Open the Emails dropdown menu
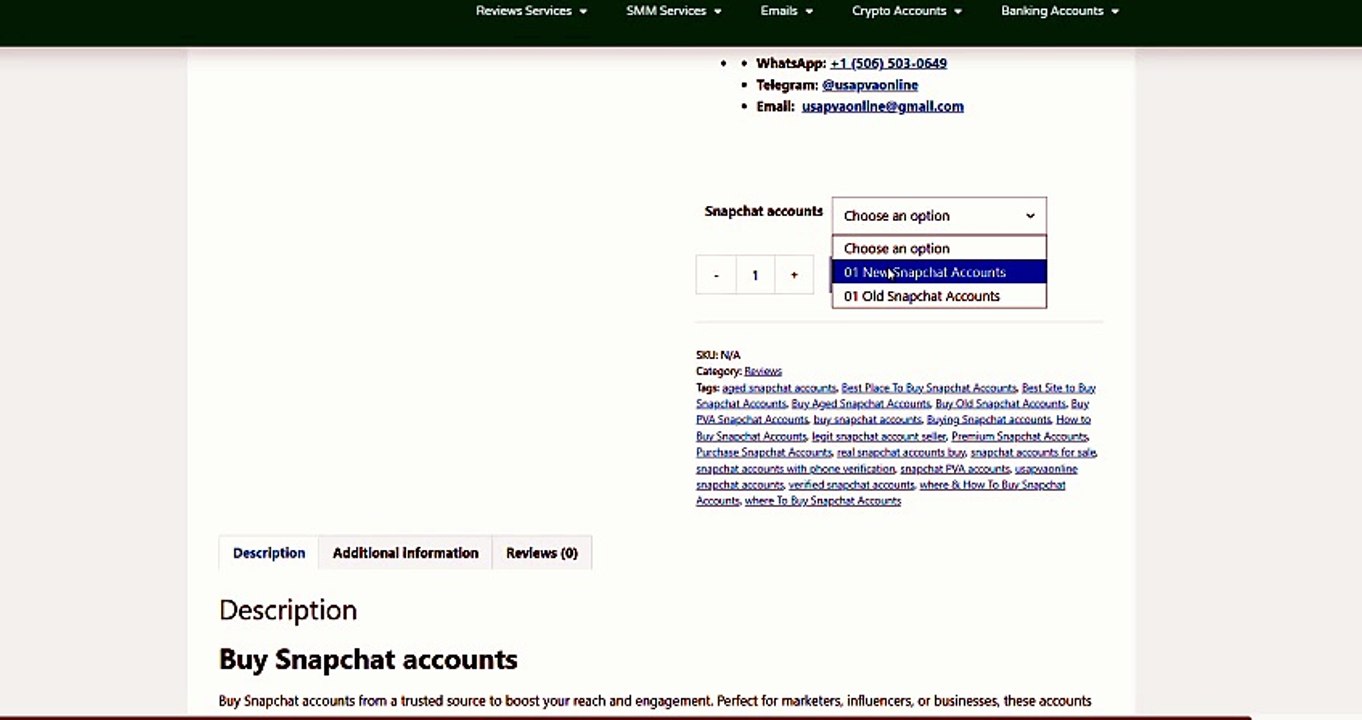The height and width of the screenshot is (720, 1362). tap(786, 11)
